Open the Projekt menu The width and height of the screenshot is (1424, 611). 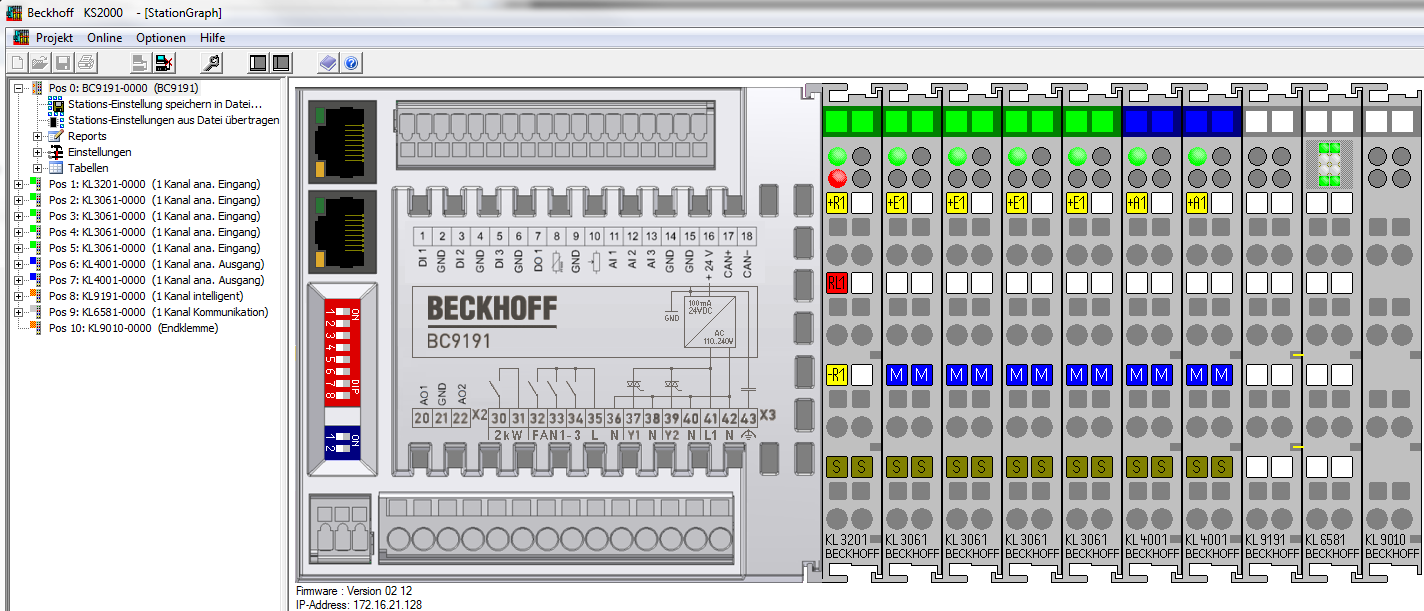pyautogui.click(x=55, y=38)
